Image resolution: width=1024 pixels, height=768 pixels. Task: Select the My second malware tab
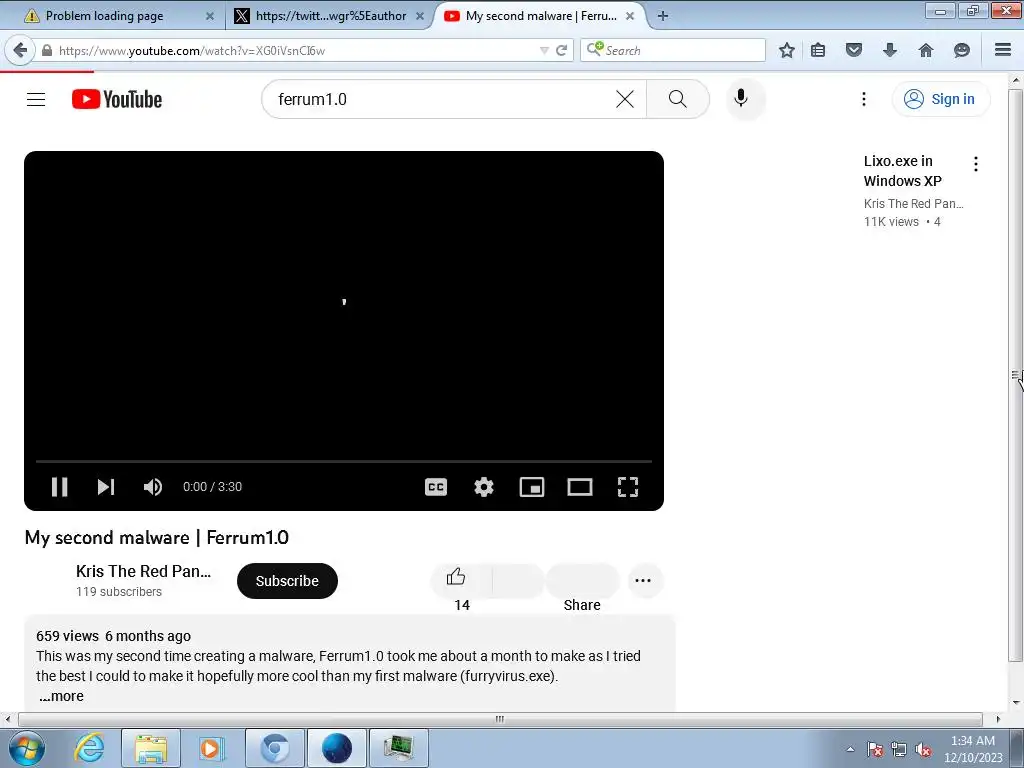click(x=541, y=16)
